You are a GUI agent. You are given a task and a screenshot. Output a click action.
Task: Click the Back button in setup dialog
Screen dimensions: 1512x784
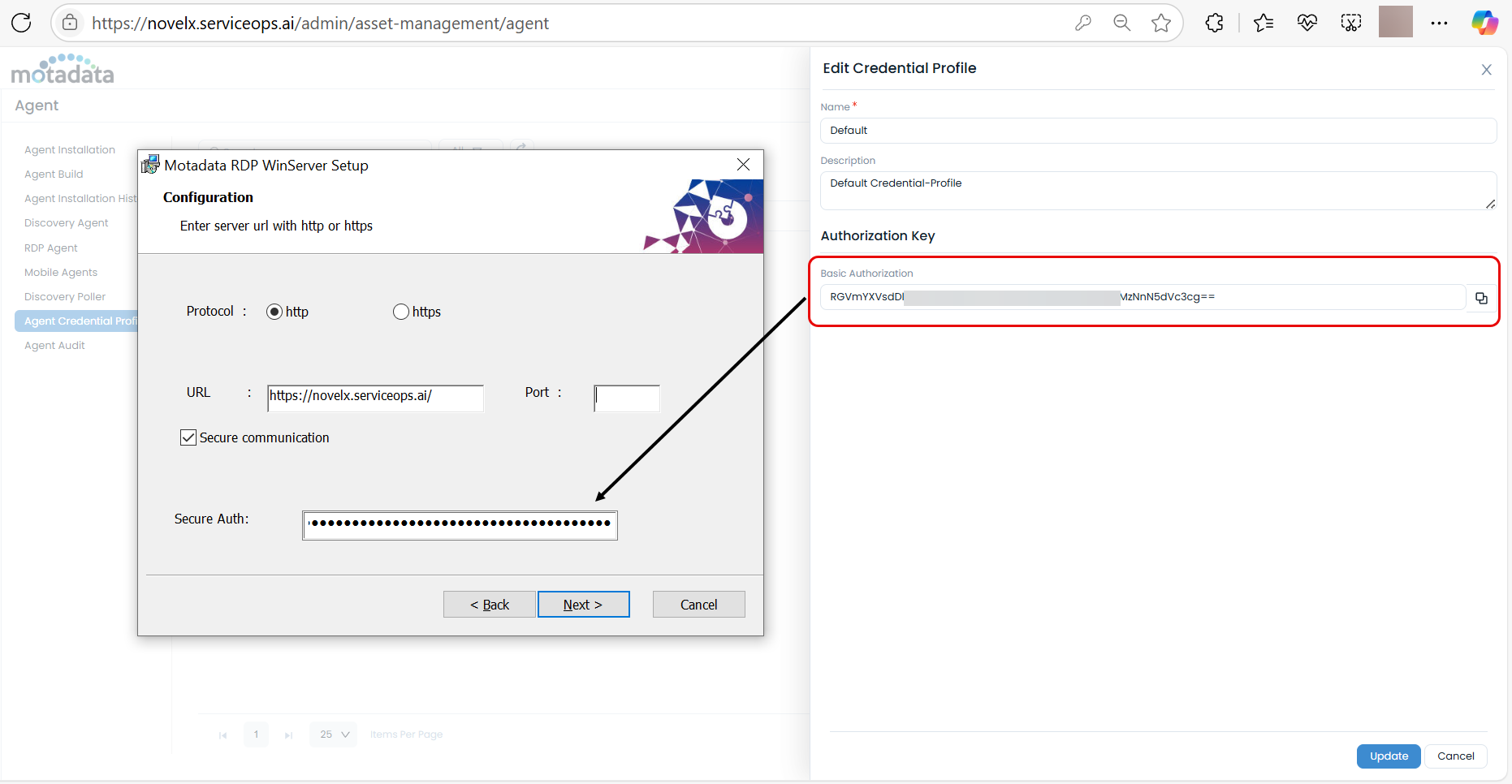490,605
